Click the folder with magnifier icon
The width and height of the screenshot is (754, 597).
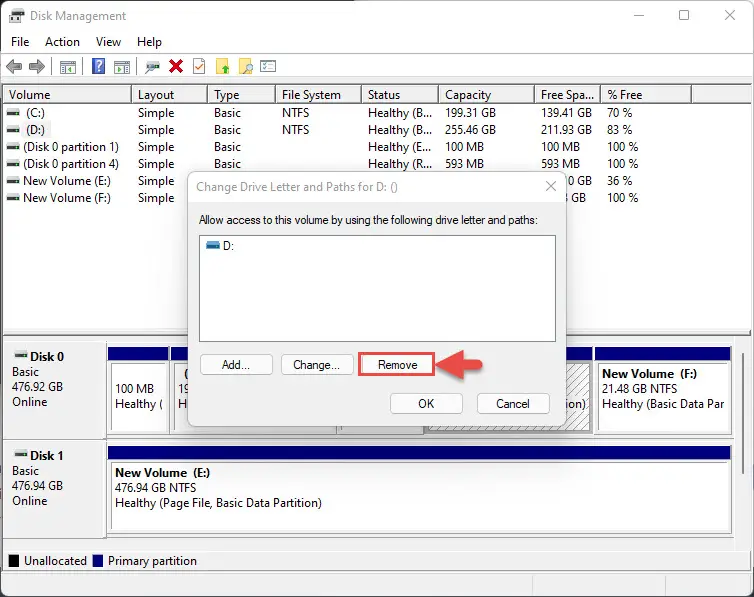(x=246, y=66)
